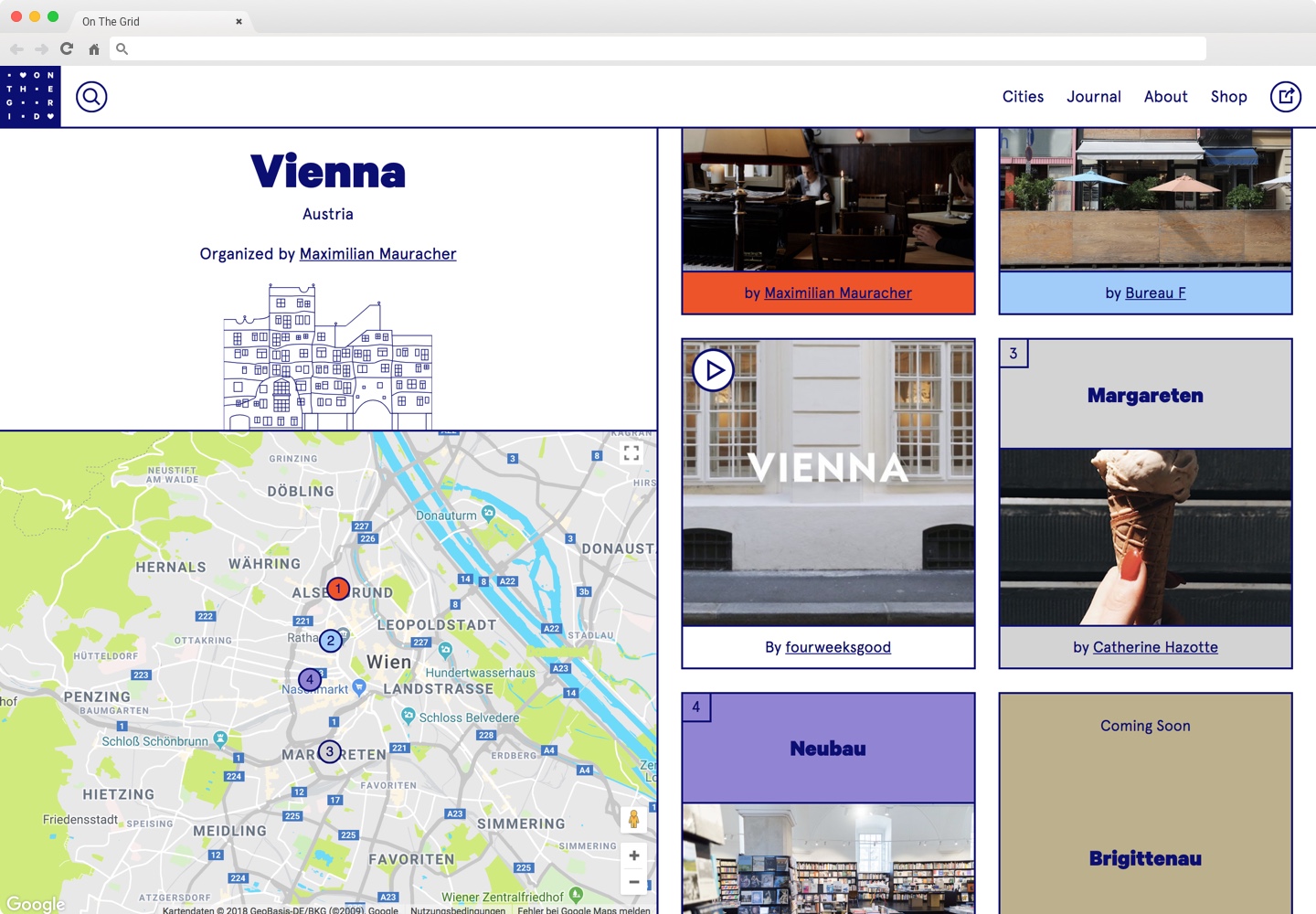Go to browser home page
The width and height of the screenshot is (1316, 914).
point(94,49)
